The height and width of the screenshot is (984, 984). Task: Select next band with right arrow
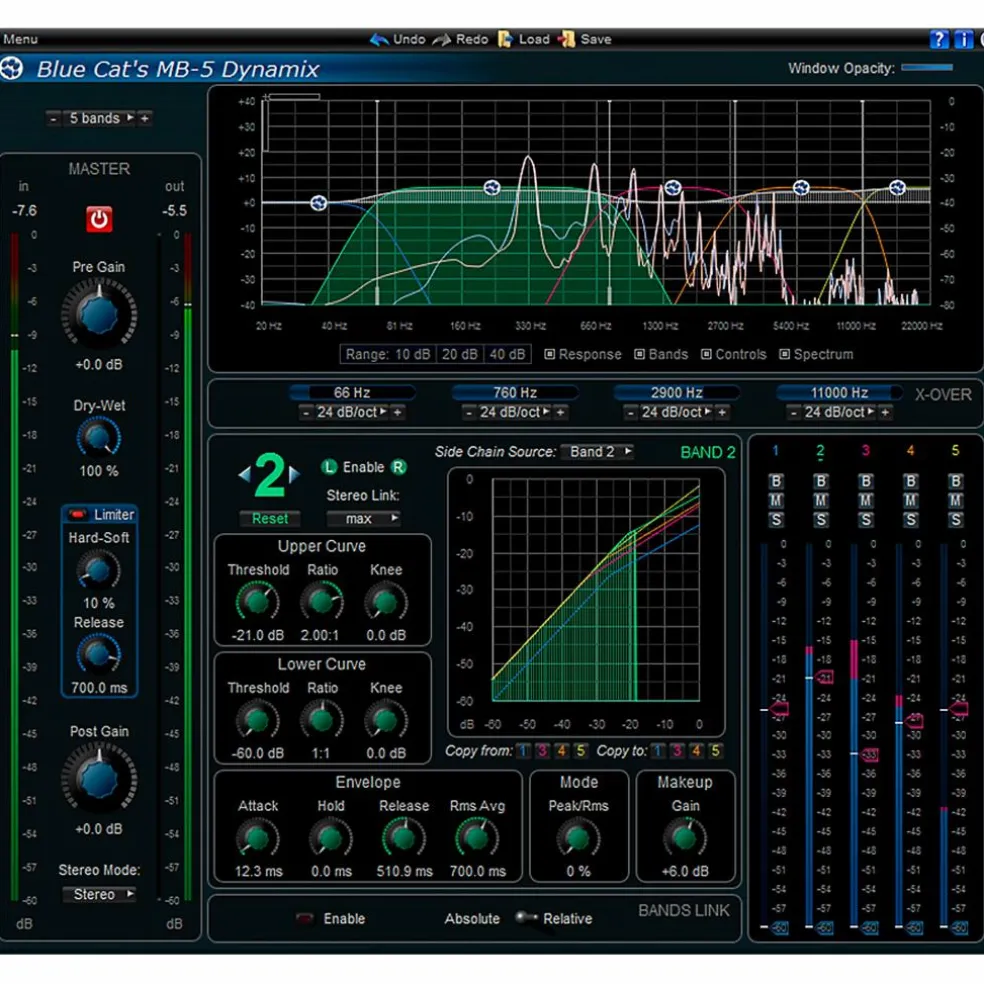tap(294, 475)
